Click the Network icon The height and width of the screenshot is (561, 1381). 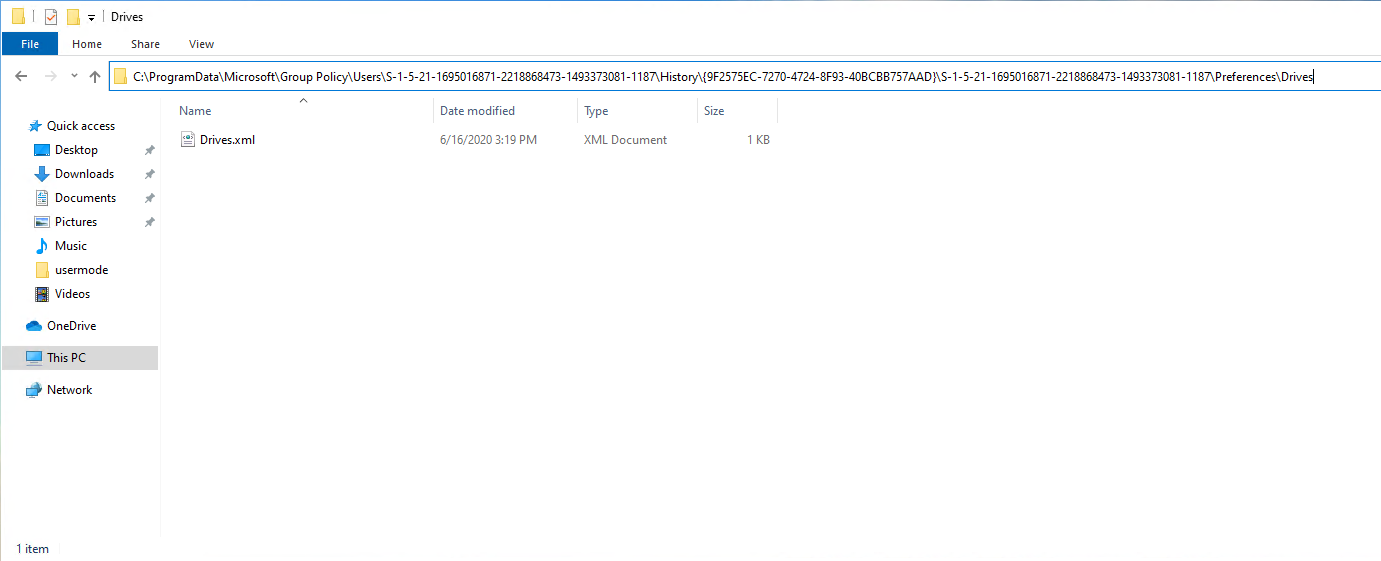tap(34, 390)
